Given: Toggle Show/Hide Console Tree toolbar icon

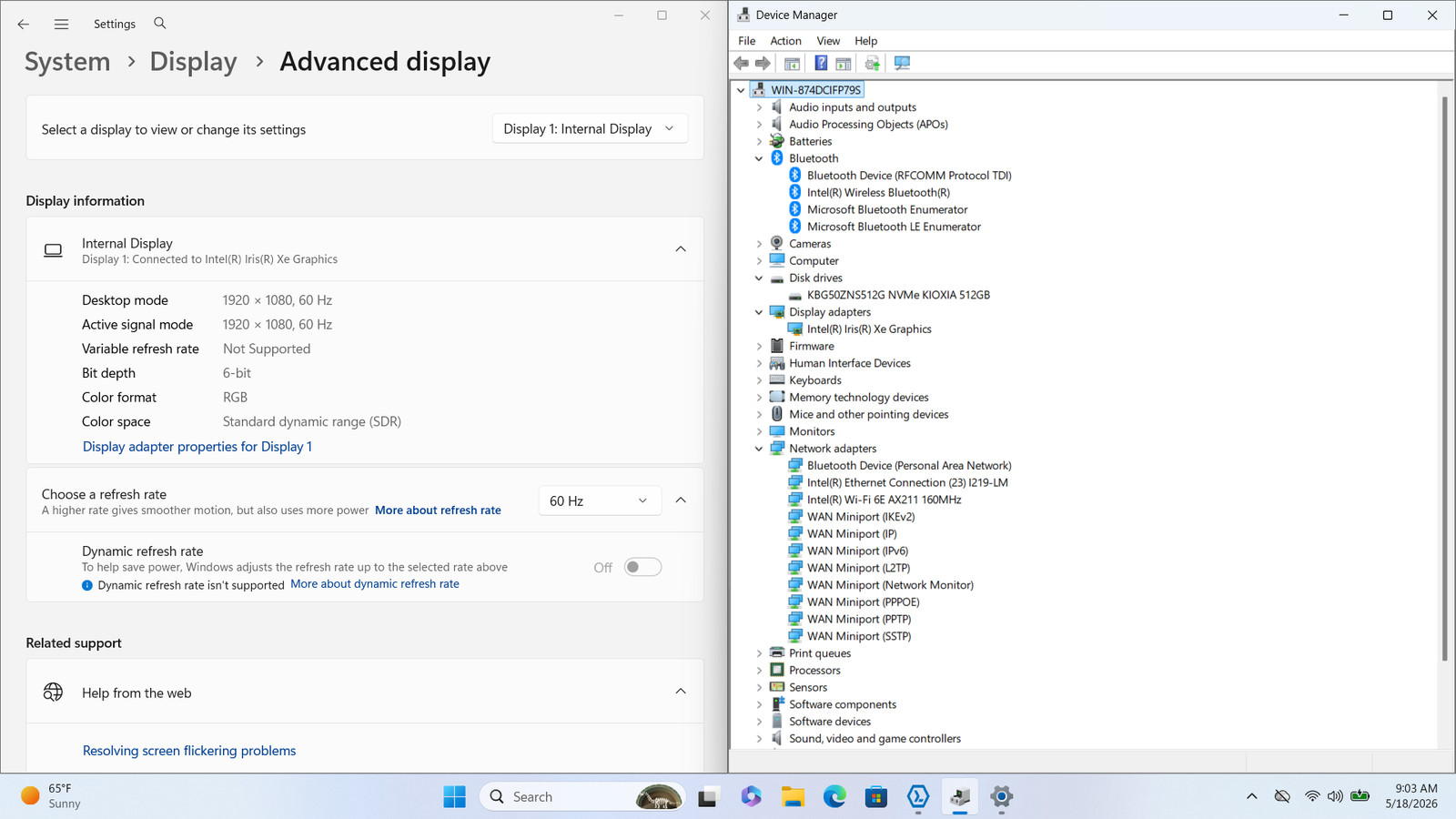Looking at the screenshot, I should point(792,64).
